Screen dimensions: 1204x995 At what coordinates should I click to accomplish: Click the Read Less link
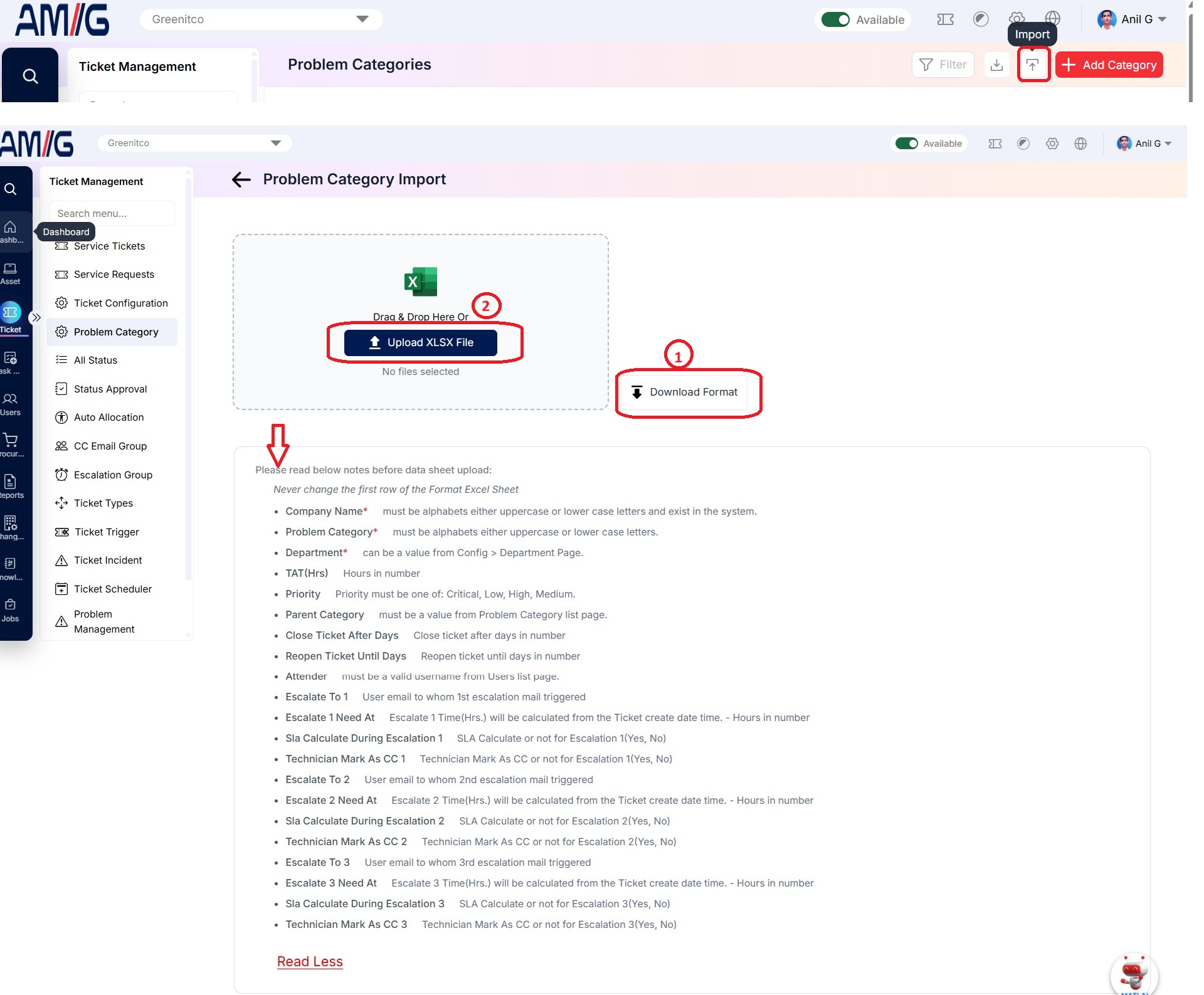tap(310, 961)
